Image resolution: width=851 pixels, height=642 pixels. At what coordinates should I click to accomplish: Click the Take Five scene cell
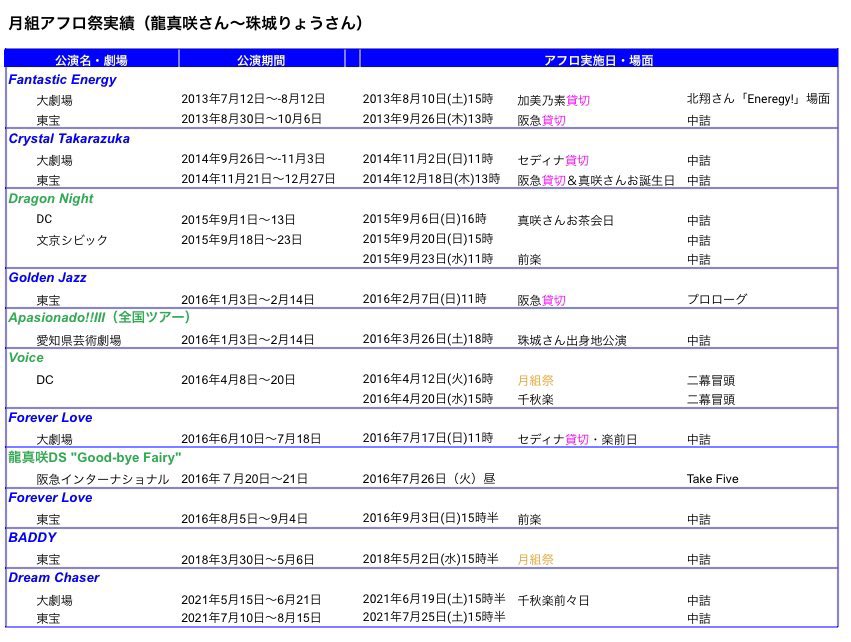713,479
